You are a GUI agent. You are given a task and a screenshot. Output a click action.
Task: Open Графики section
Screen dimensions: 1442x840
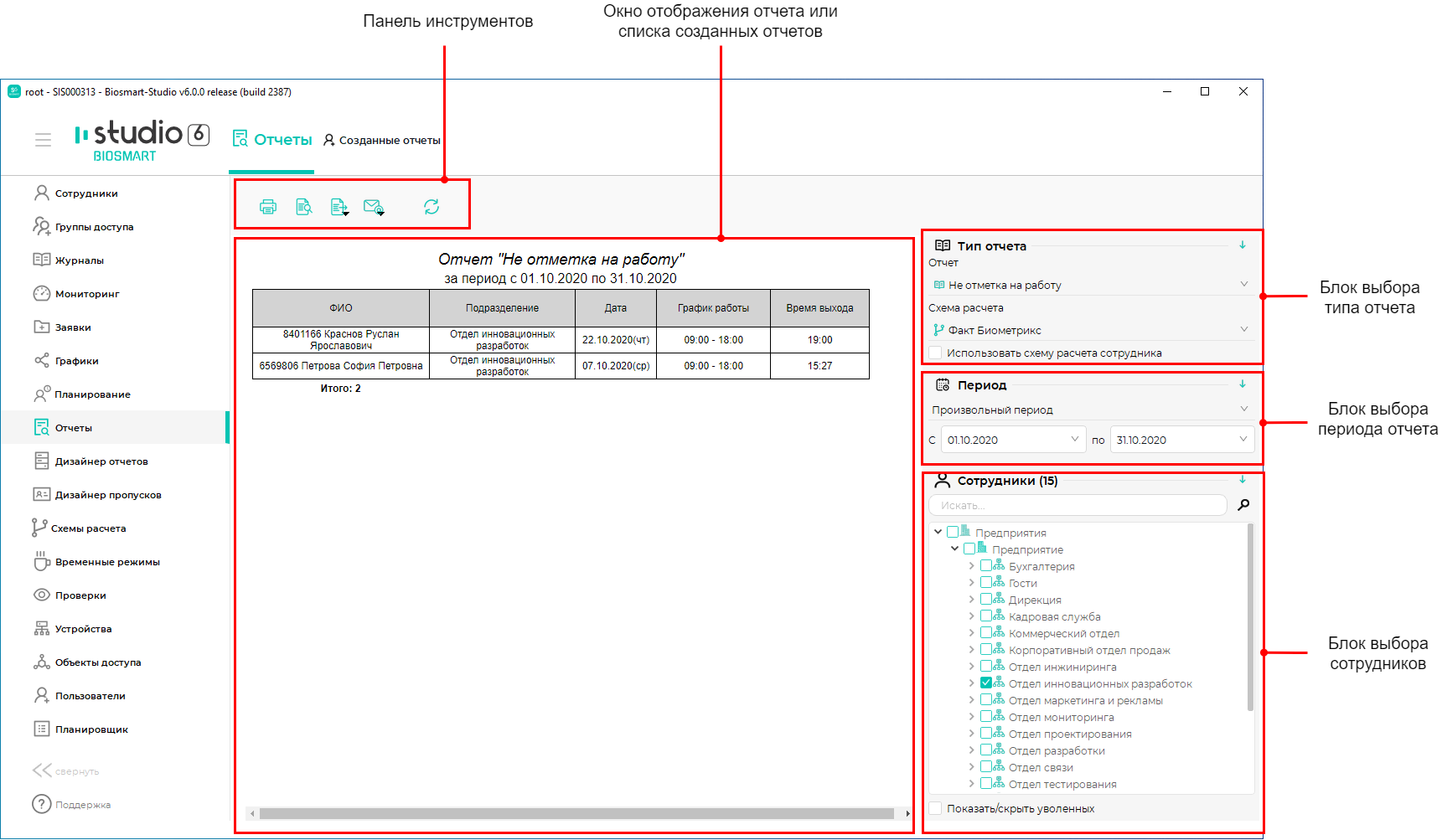click(x=77, y=361)
